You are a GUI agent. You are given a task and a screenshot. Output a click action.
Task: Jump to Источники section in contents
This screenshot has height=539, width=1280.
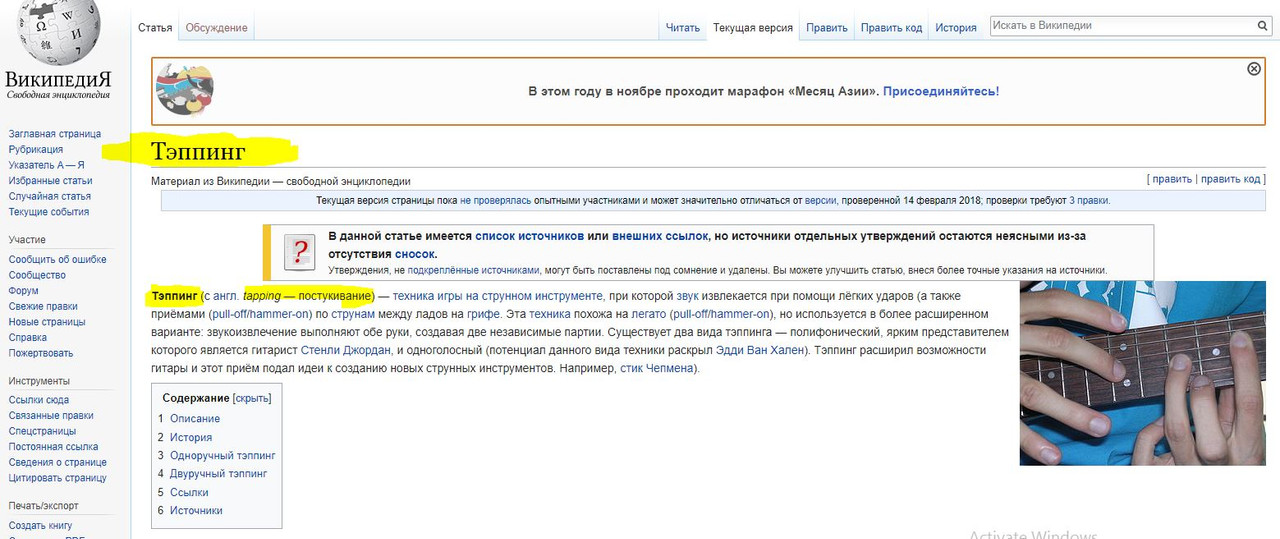196,511
